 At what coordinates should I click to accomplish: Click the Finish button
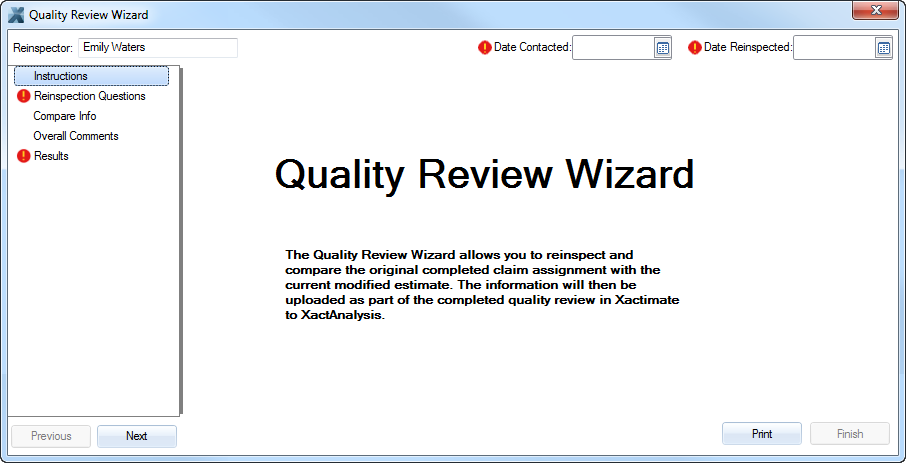click(850, 434)
